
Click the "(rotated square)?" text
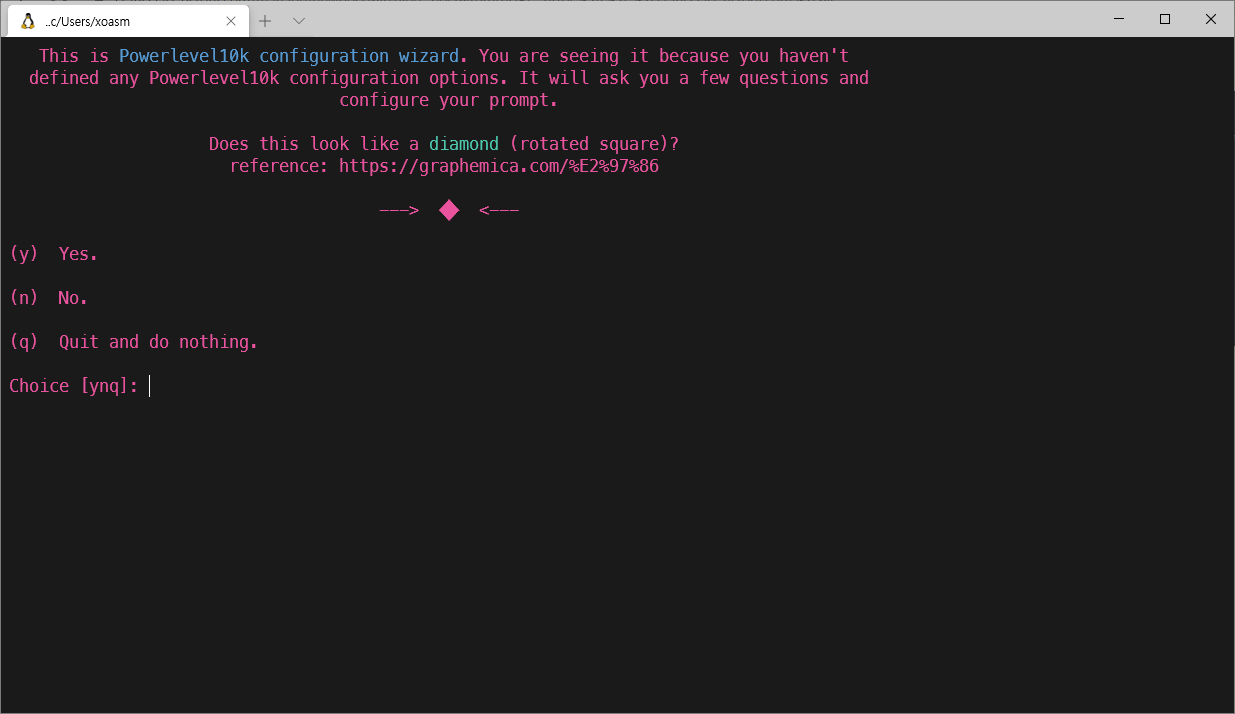coord(594,144)
